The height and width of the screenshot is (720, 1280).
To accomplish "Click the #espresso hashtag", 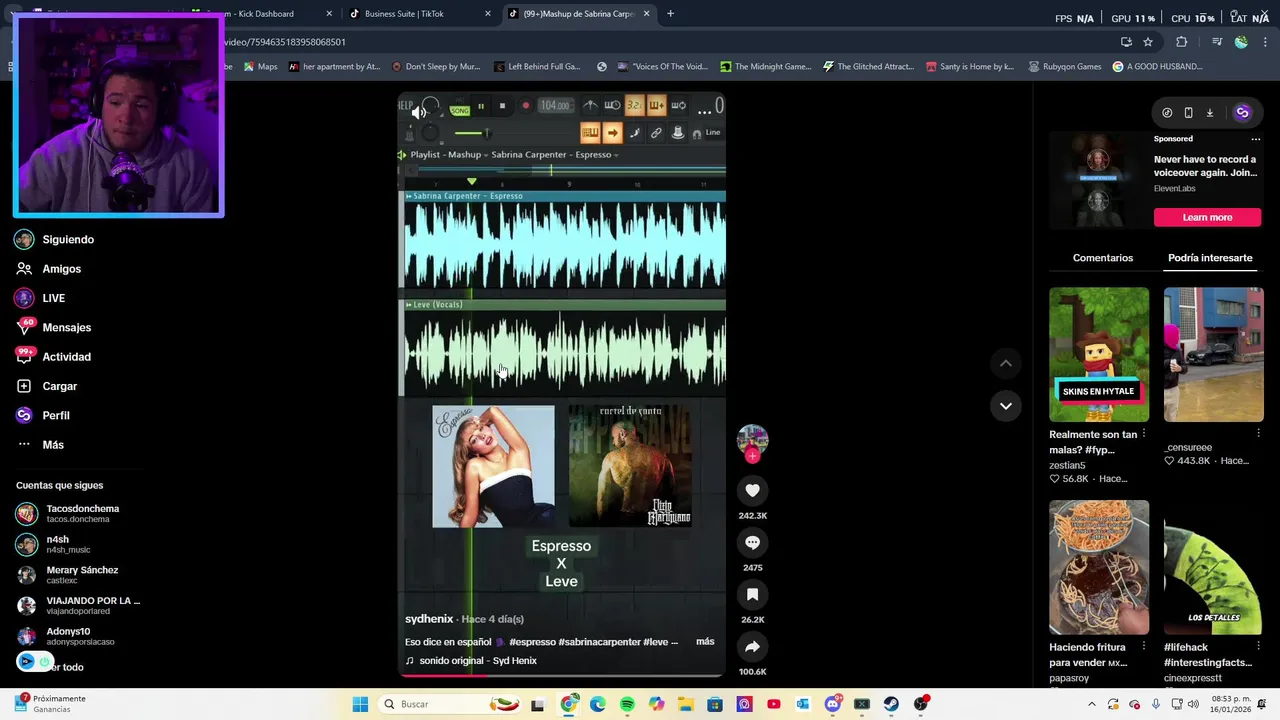I will click(x=532, y=642).
